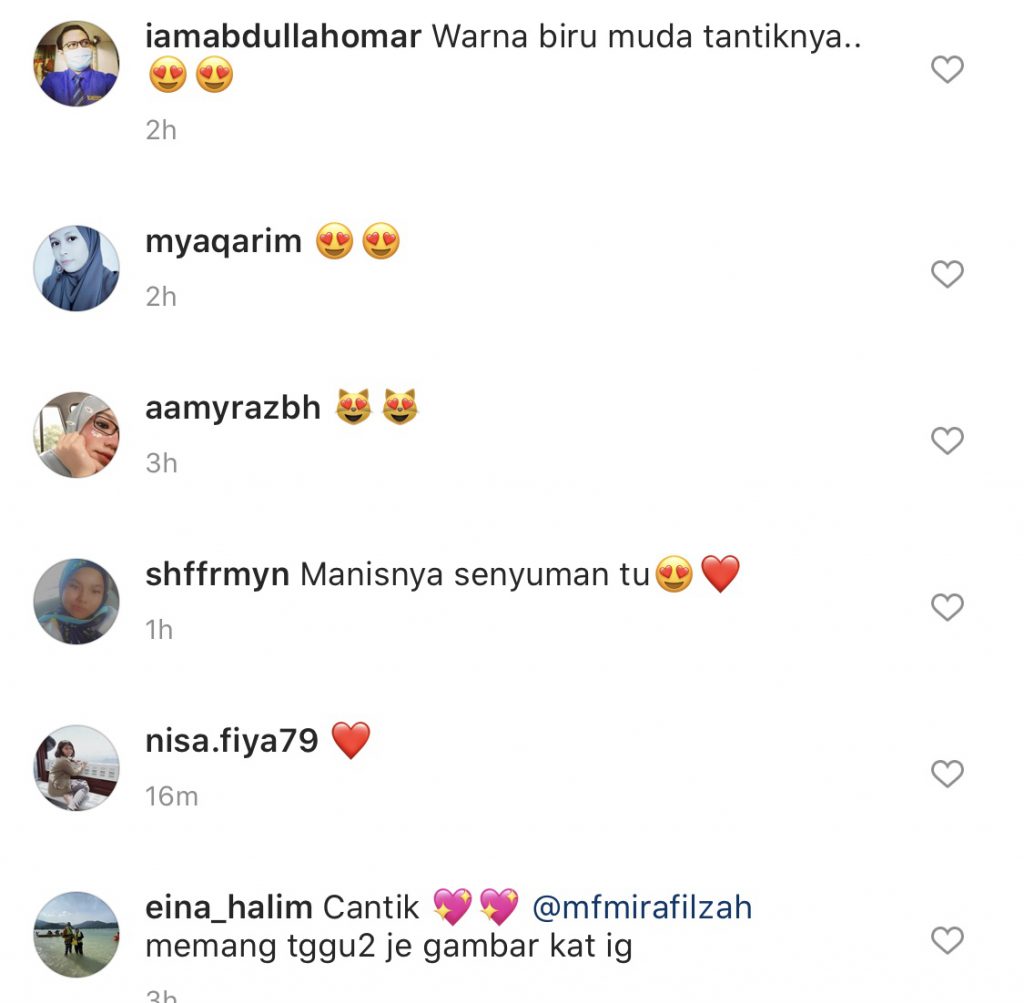Tap the like heart on eina_halim's comment

click(x=947, y=940)
